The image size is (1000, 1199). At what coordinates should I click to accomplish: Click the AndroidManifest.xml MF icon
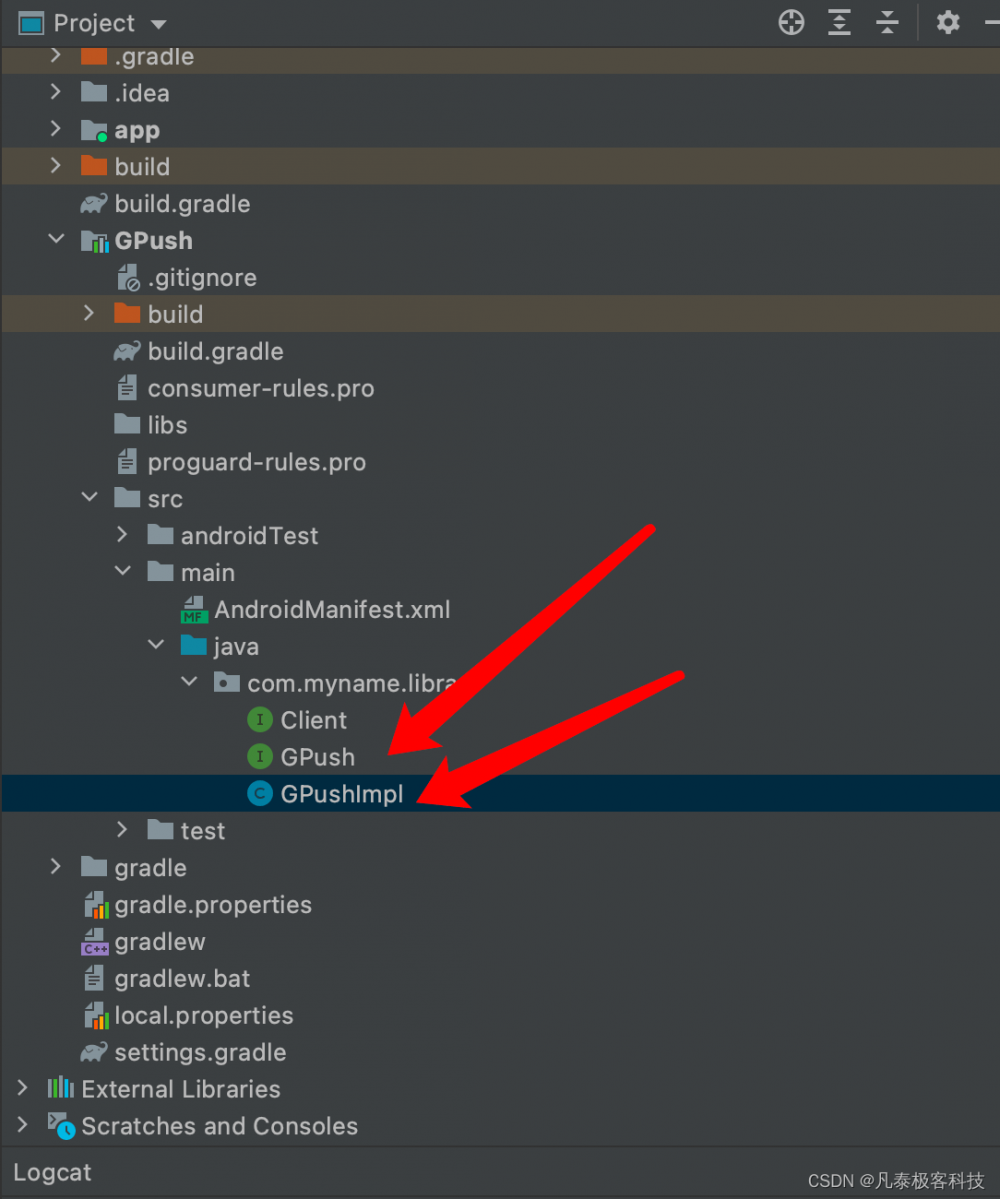click(193, 609)
